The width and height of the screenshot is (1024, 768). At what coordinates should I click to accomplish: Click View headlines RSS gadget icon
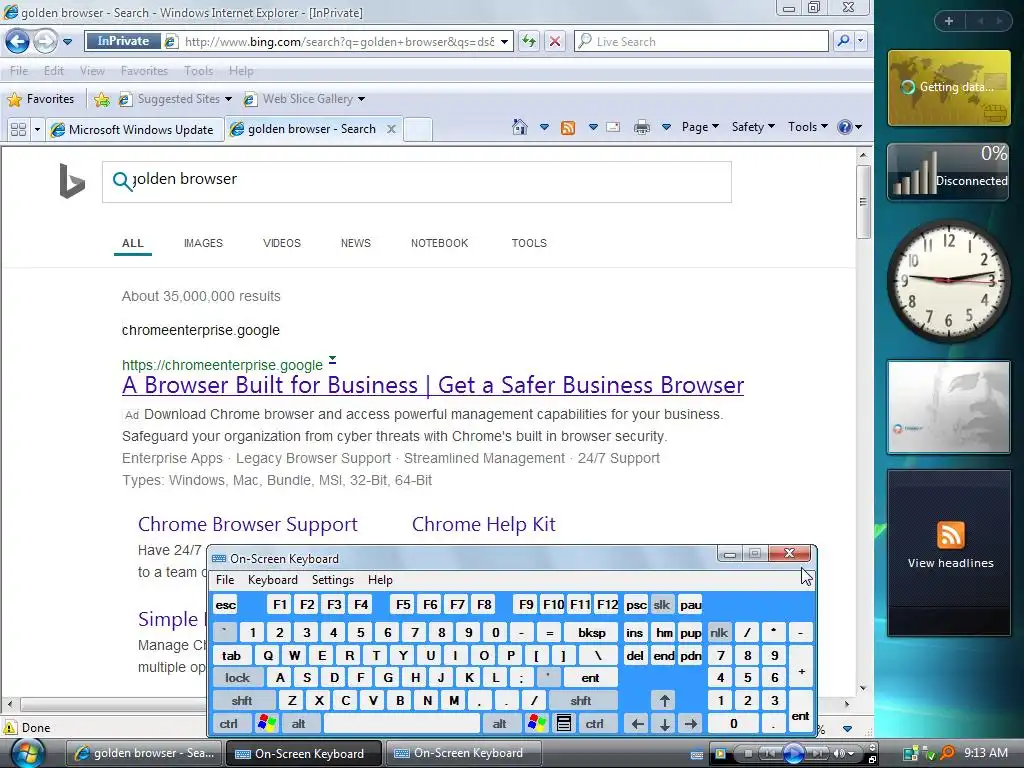click(x=950, y=535)
